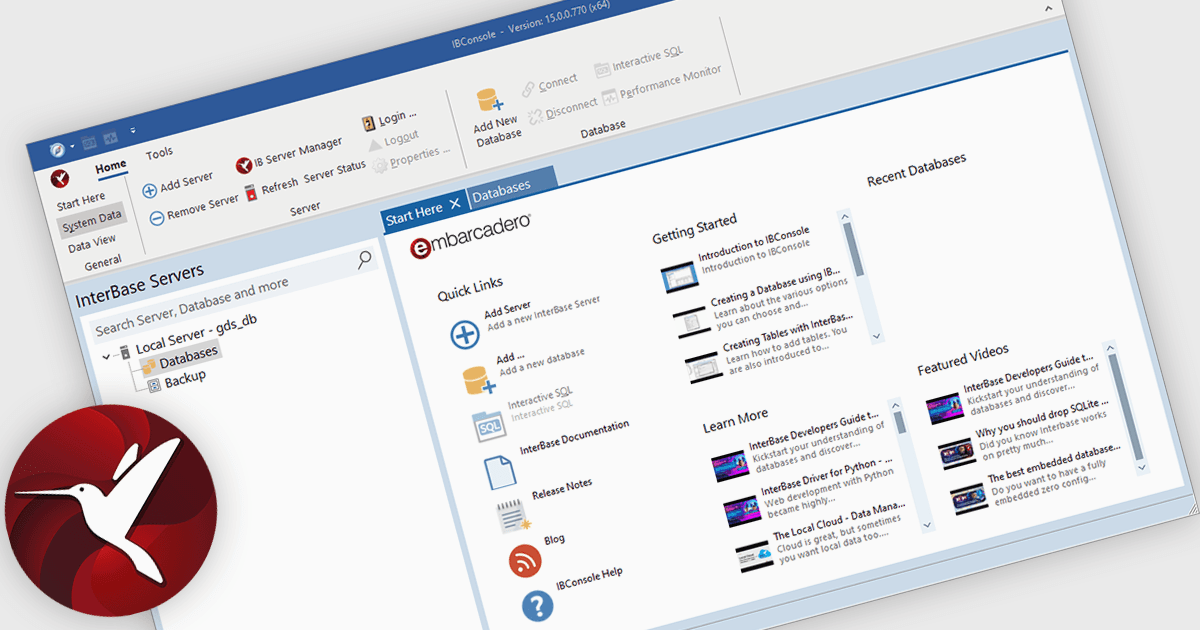The image size is (1200, 630).
Task: Open InterBase Documentation link
Action: [574, 437]
